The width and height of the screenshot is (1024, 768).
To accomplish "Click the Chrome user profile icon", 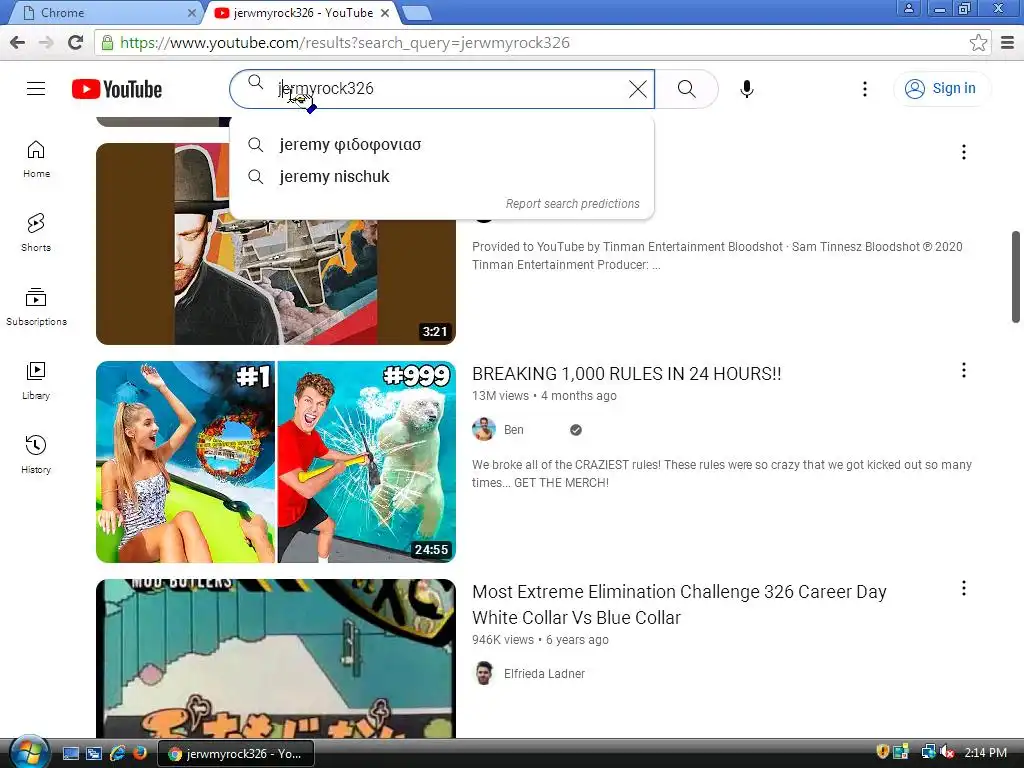I will [908, 8].
